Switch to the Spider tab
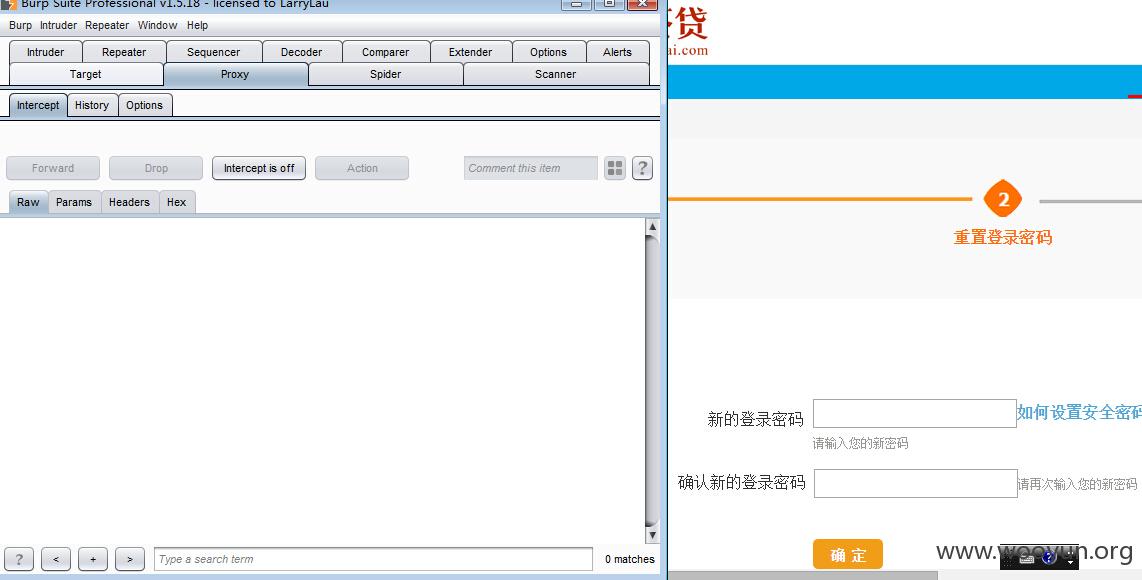This screenshot has width=1142, height=580. point(385,74)
